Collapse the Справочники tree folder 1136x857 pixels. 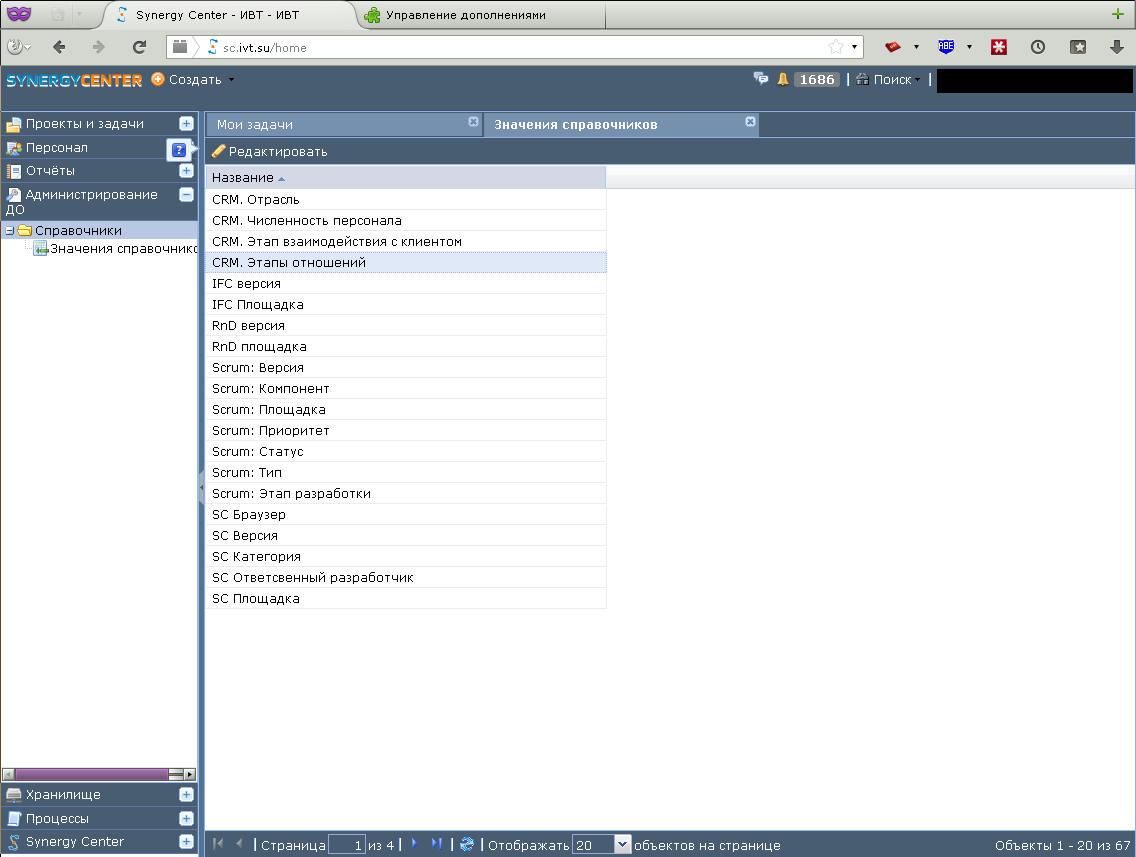coord(10,230)
